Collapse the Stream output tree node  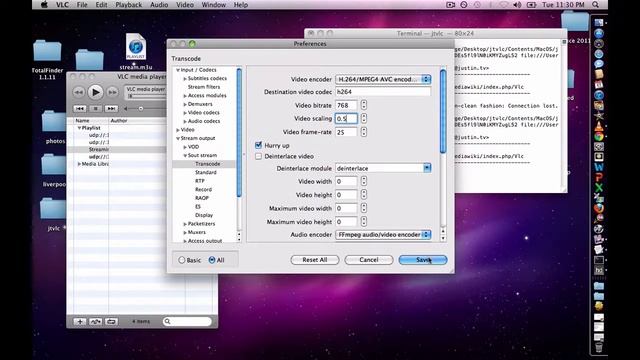(178, 138)
